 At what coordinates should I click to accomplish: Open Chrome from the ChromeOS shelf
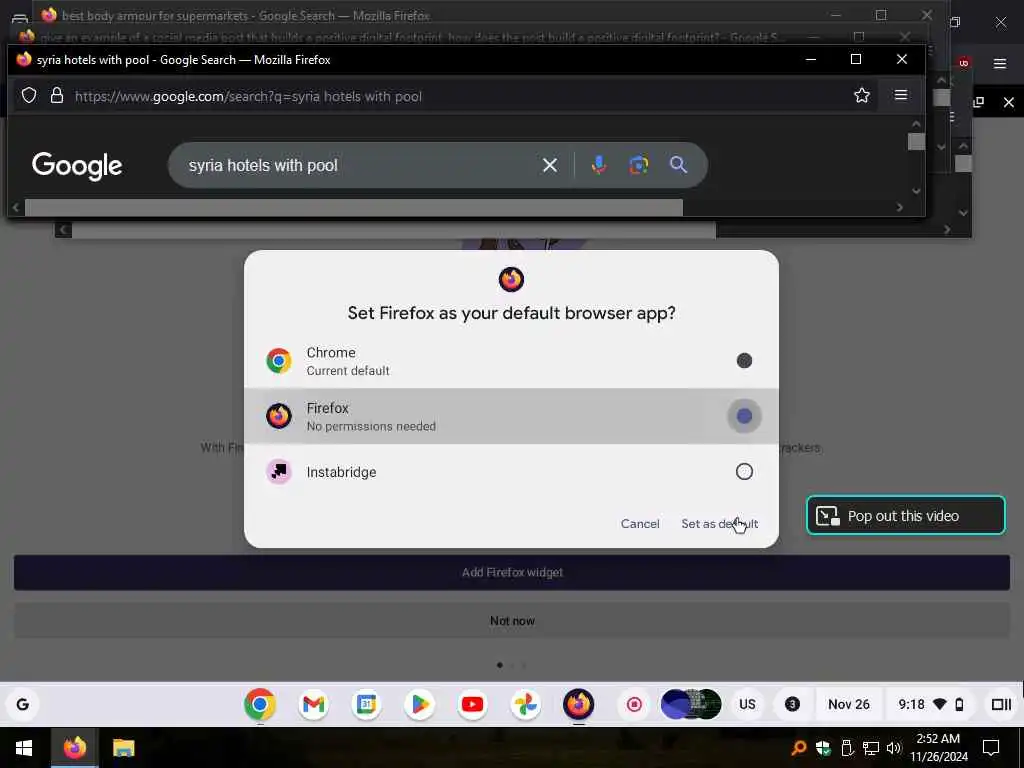pyautogui.click(x=260, y=705)
